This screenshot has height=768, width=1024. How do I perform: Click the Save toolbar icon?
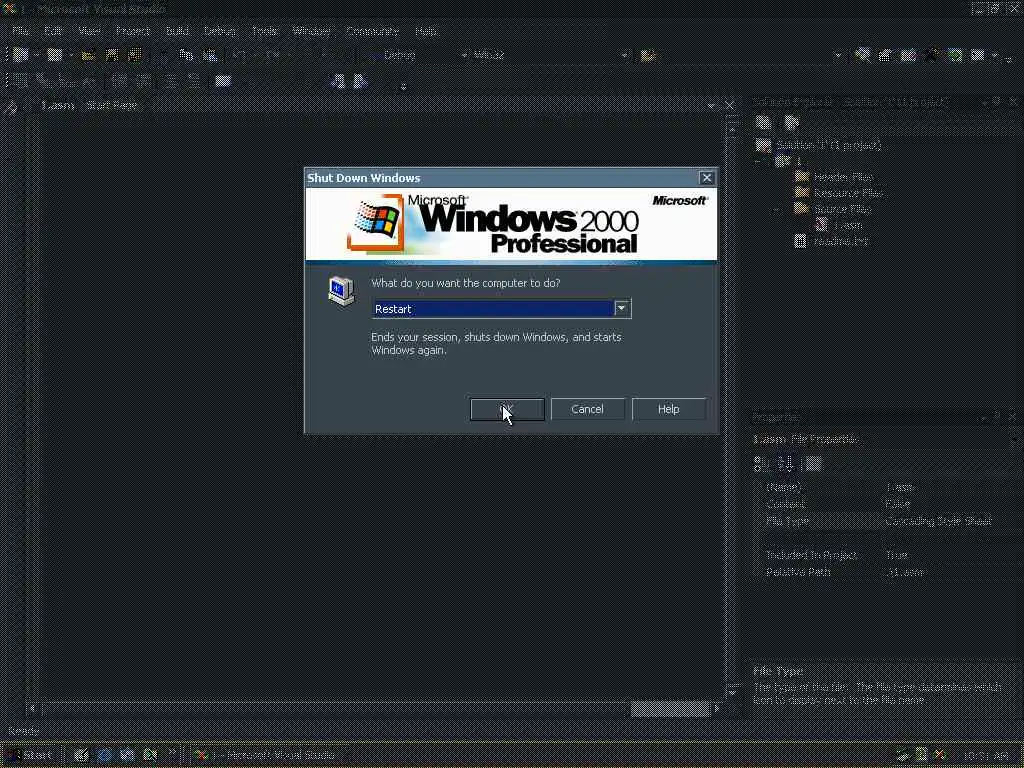(x=112, y=56)
